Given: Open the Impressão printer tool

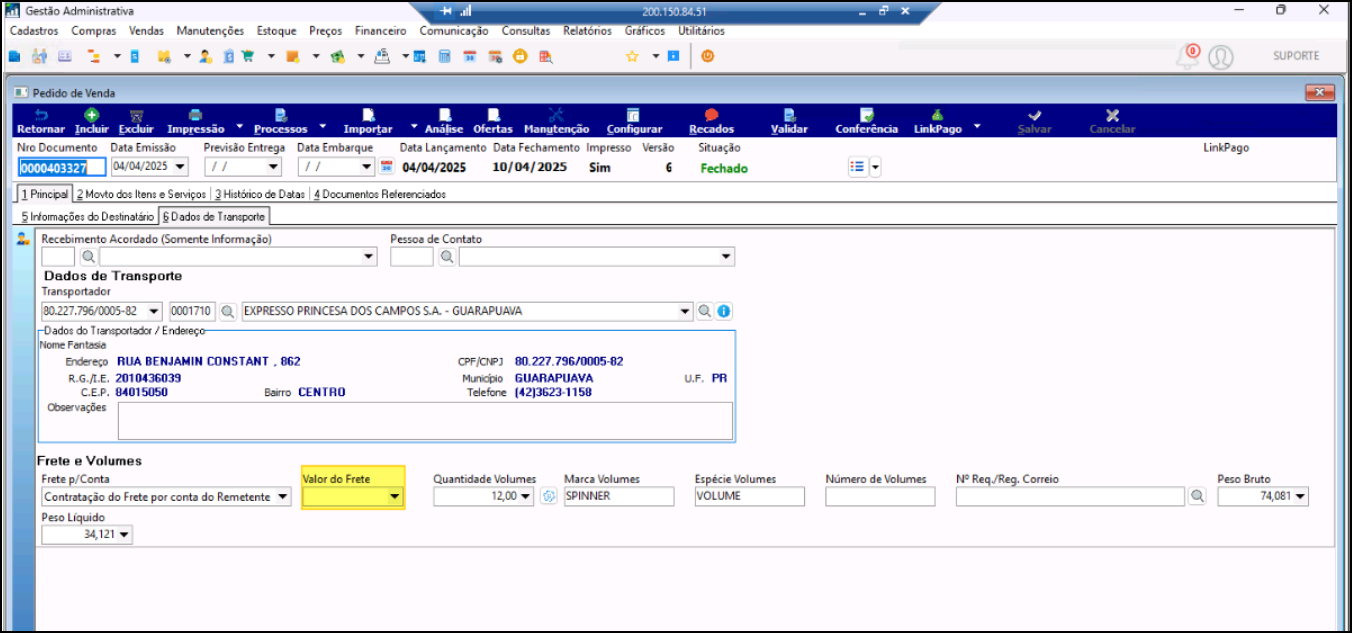Looking at the screenshot, I should point(196,121).
